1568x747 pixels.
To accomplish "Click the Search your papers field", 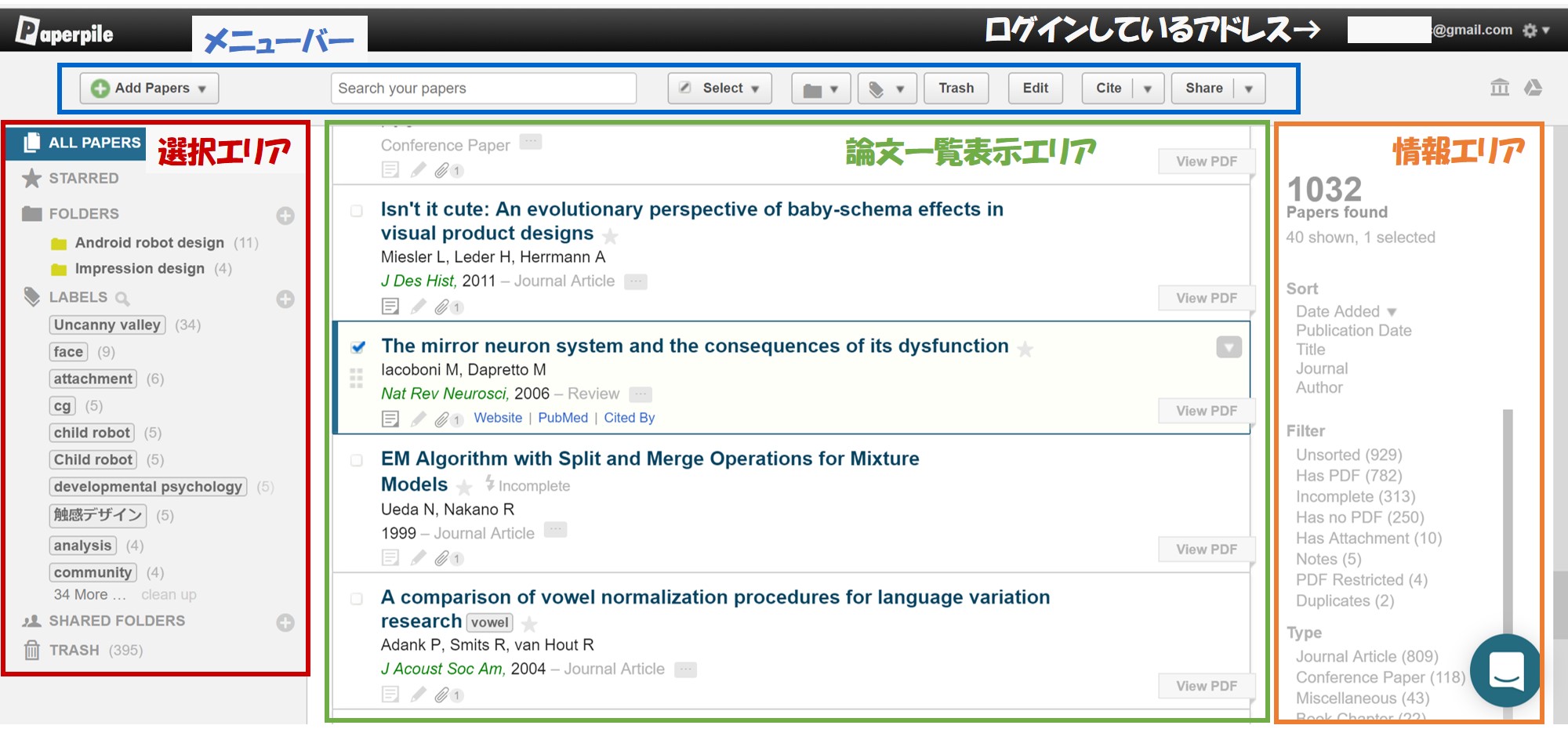I will tap(483, 89).
